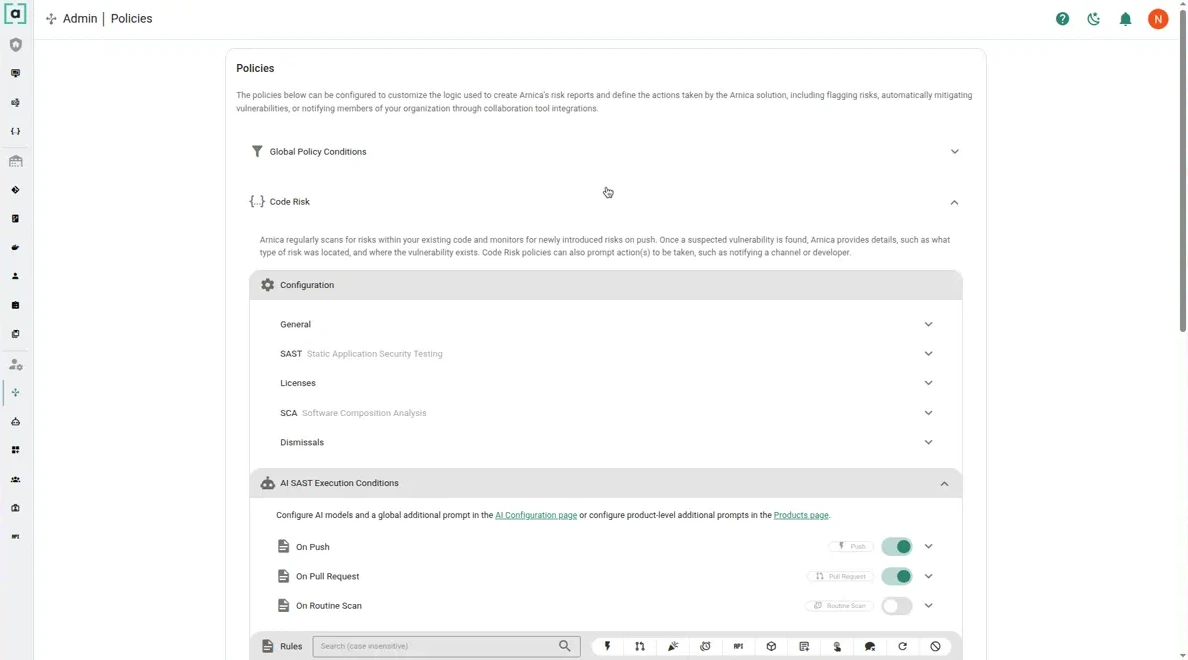Expand the Dismissals configuration row
1188x660 pixels.
click(x=928, y=442)
